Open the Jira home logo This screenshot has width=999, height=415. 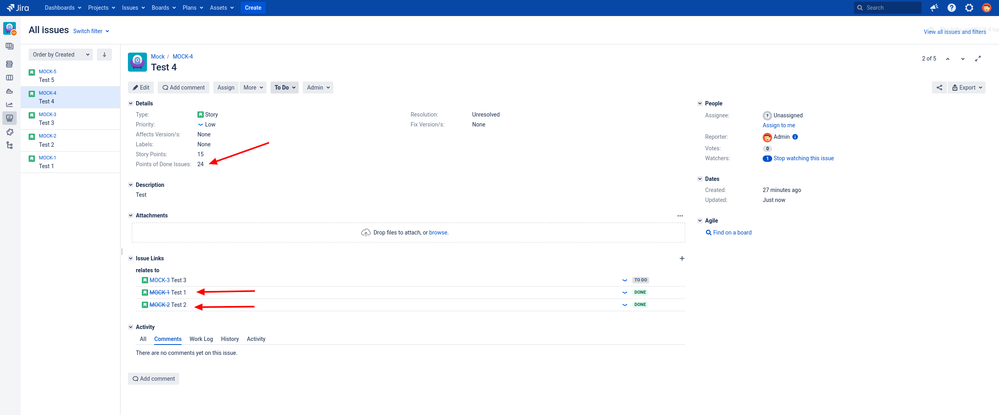pos(18,8)
